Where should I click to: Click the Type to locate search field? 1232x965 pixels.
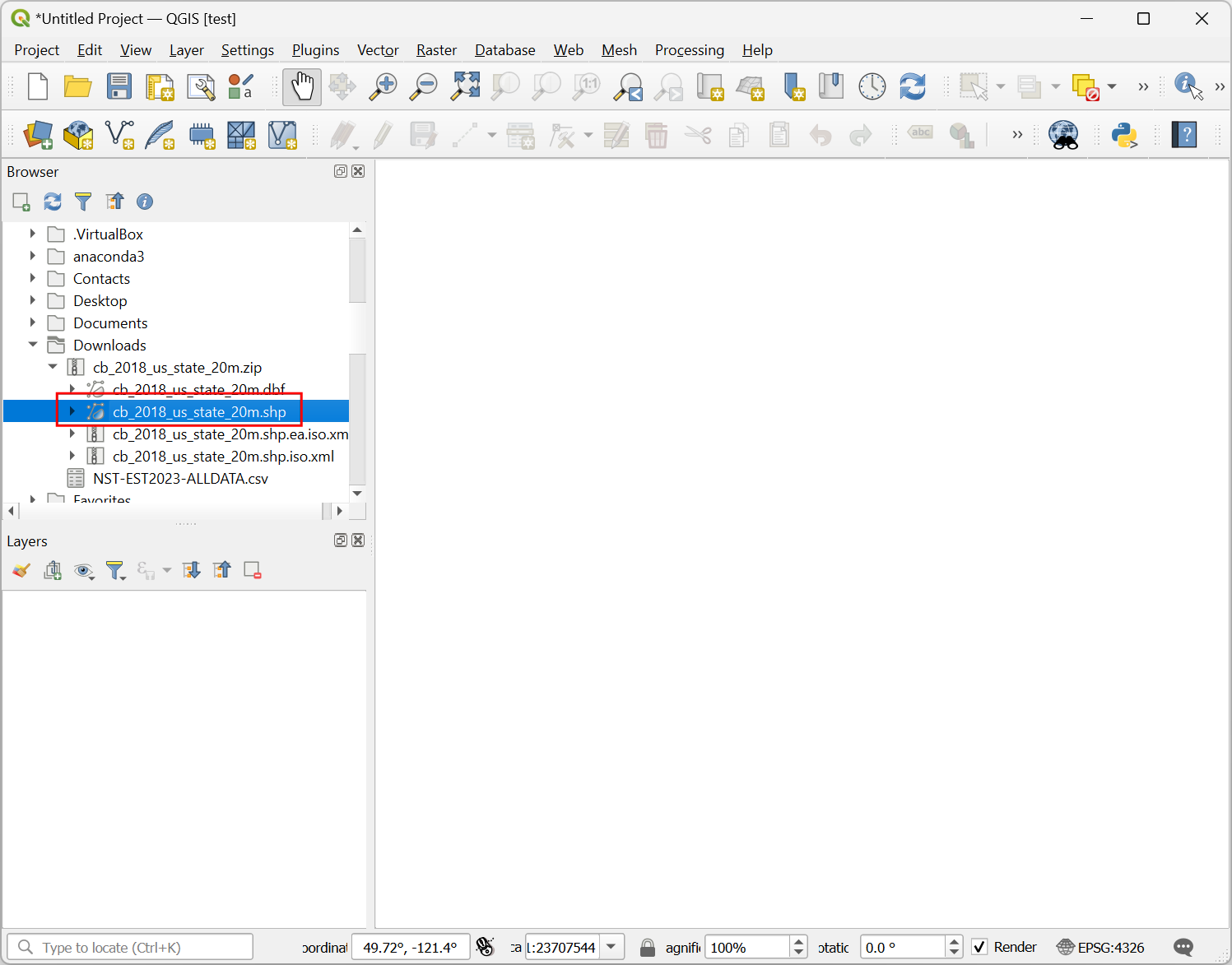tap(140, 947)
